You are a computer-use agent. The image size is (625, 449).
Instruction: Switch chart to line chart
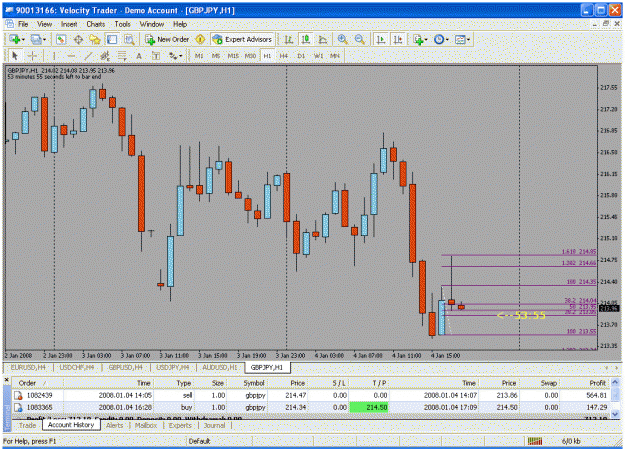[323, 39]
